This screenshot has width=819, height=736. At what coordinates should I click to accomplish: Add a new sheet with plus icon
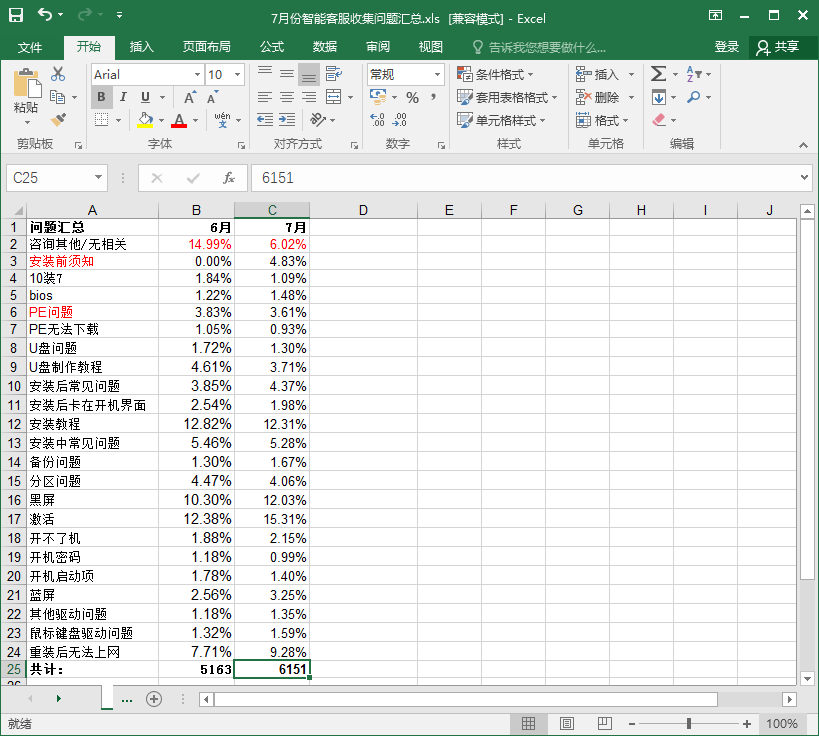154,699
